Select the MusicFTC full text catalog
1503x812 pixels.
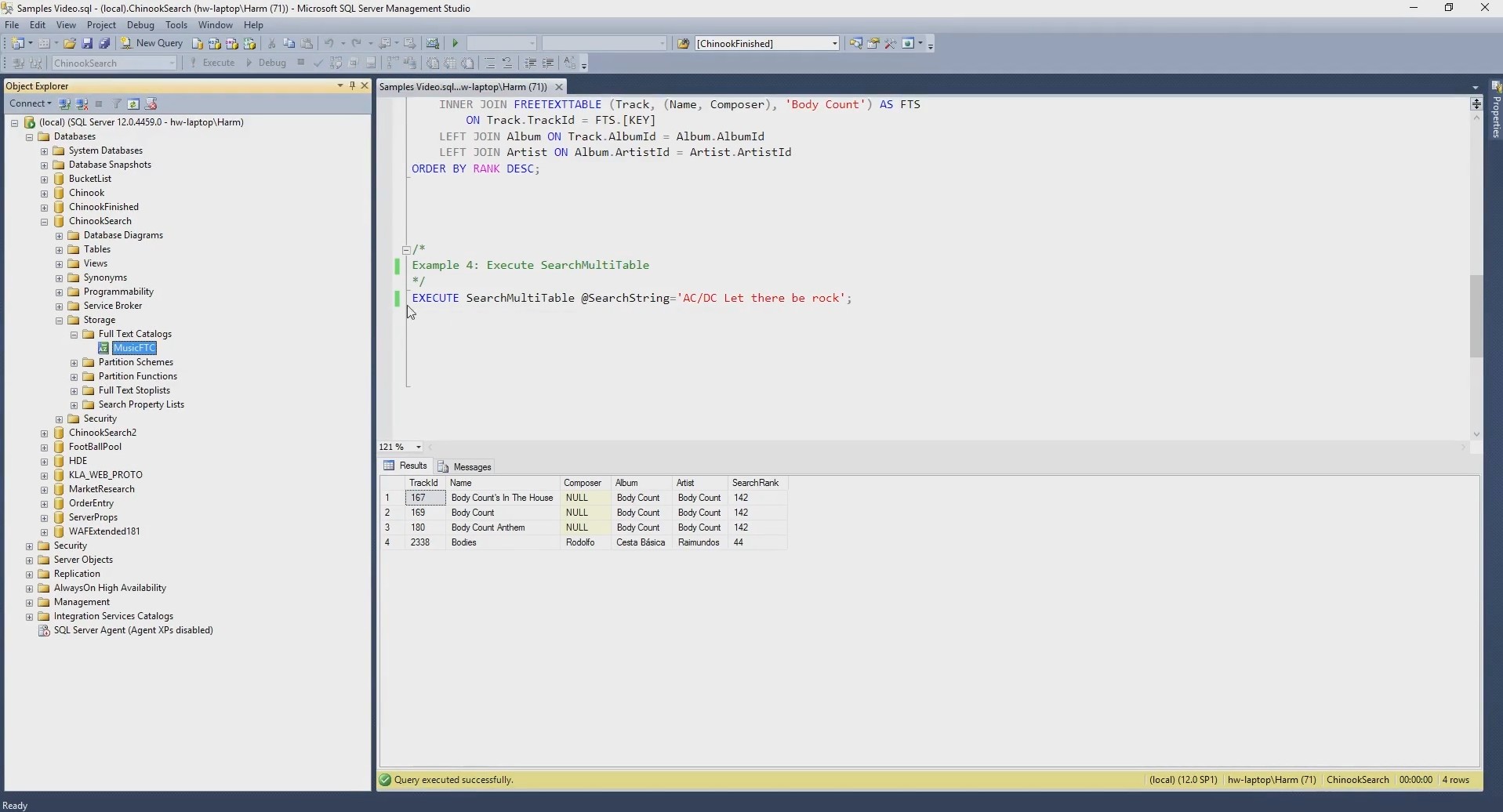coord(134,348)
